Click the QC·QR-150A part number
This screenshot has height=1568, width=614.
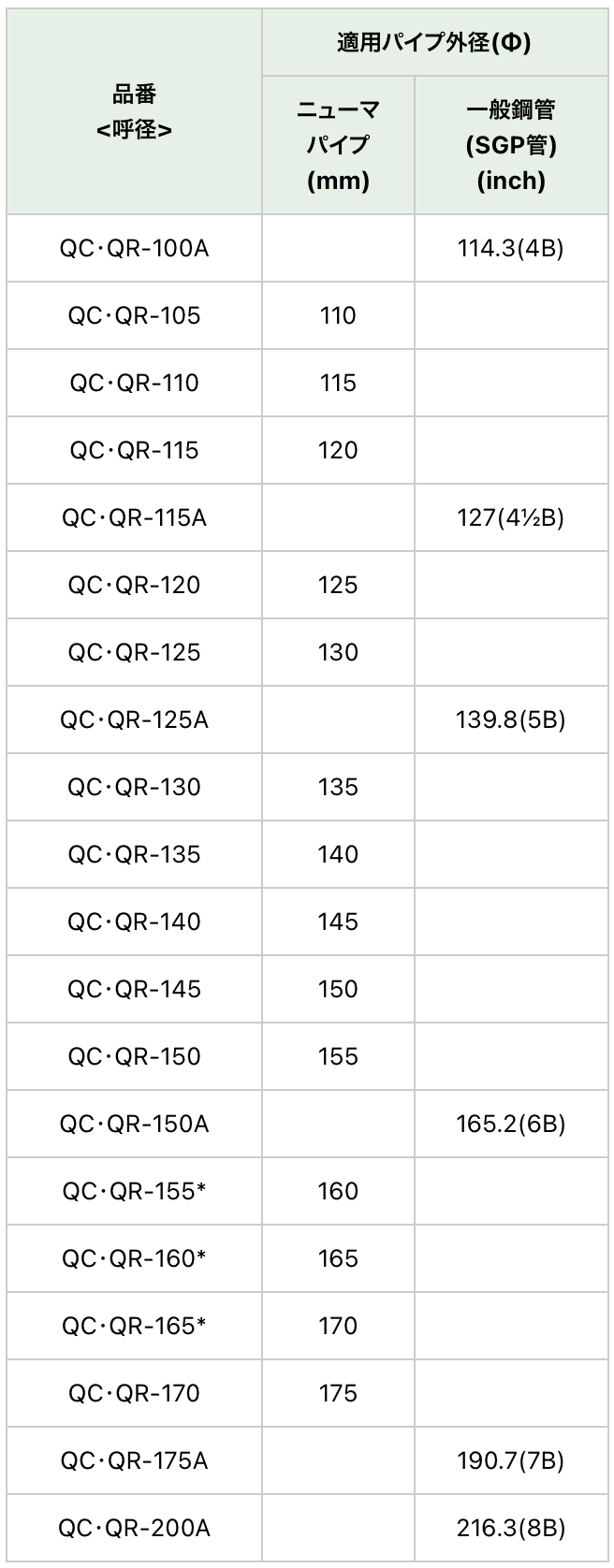(x=134, y=1125)
